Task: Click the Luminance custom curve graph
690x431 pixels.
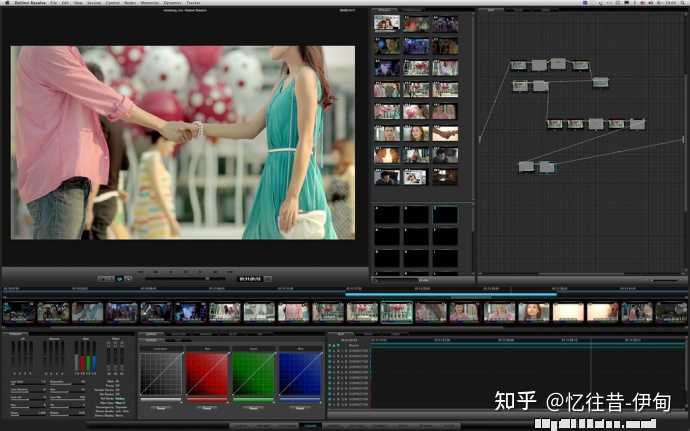Action: click(x=161, y=373)
